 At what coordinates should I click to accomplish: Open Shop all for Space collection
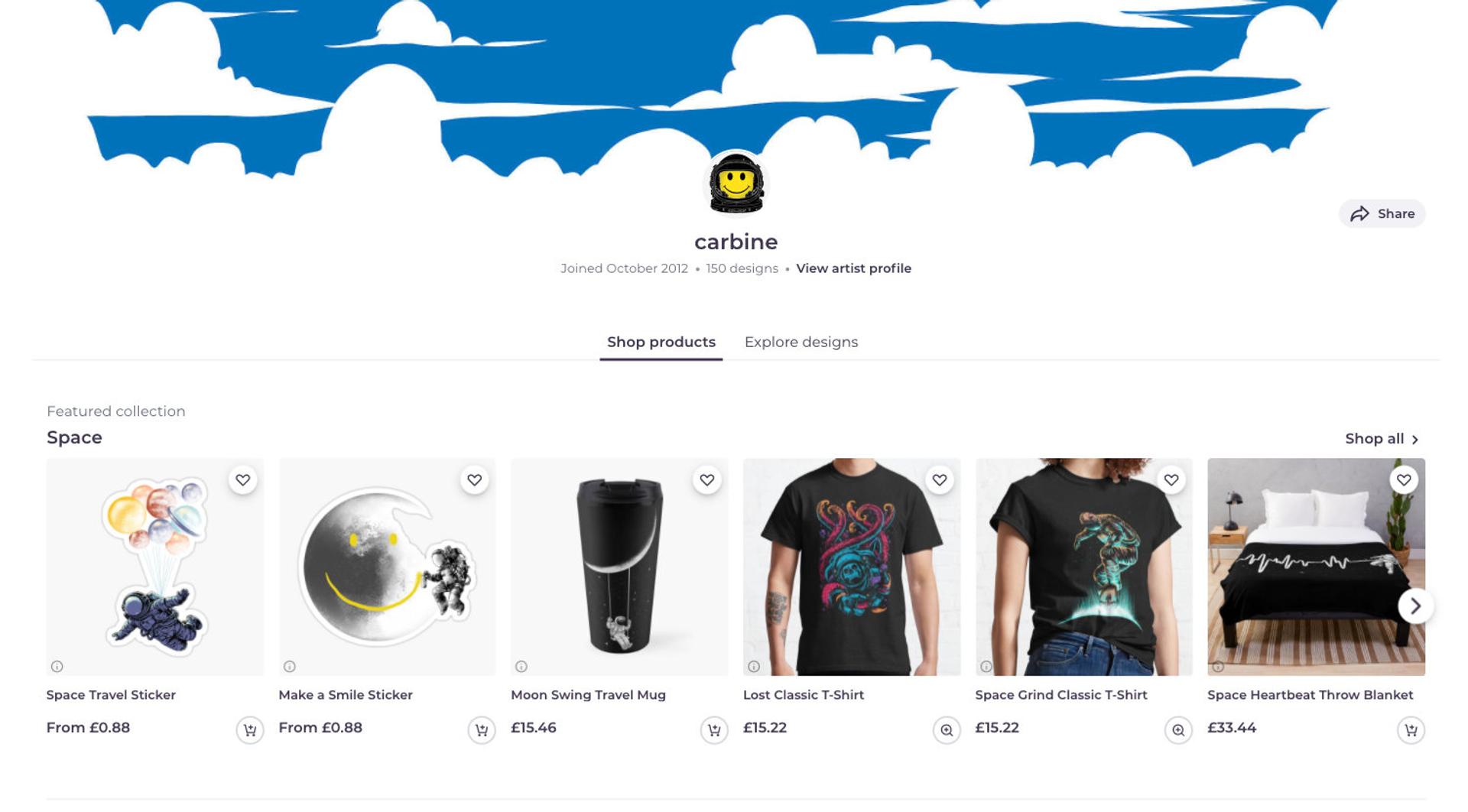1382,439
